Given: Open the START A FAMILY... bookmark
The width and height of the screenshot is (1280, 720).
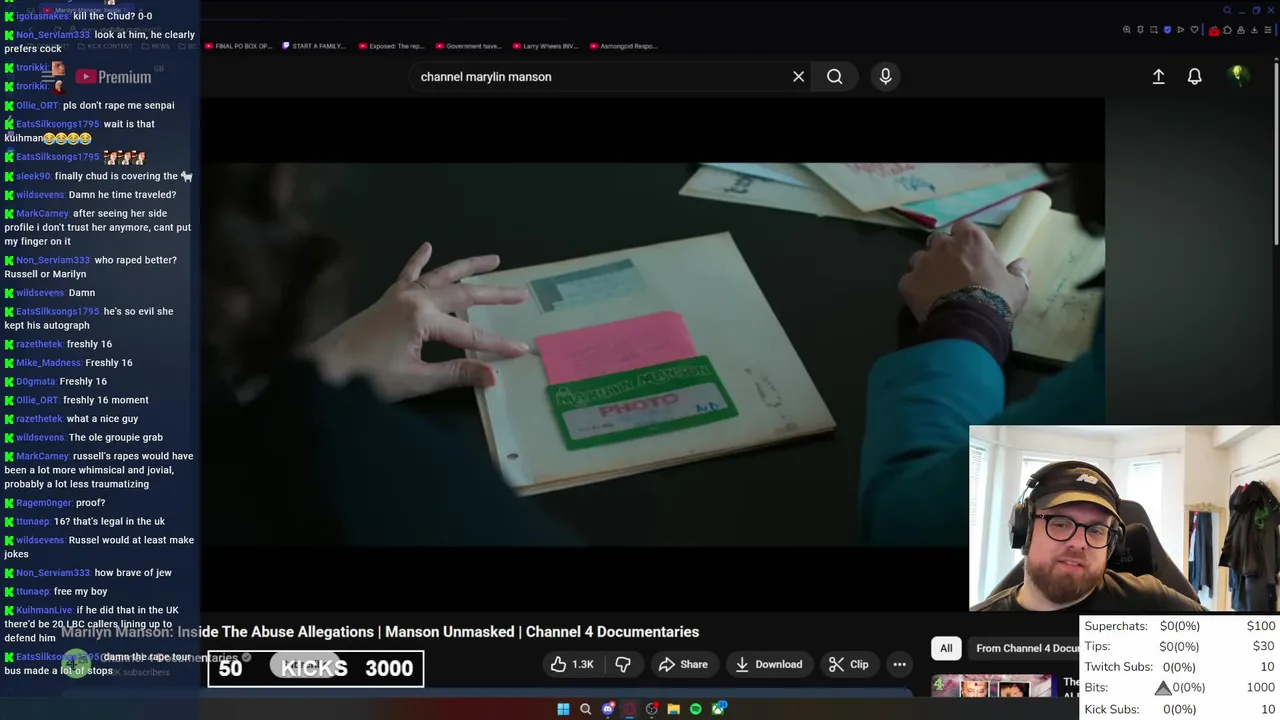Looking at the screenshot, I should (x=313, y=46).
